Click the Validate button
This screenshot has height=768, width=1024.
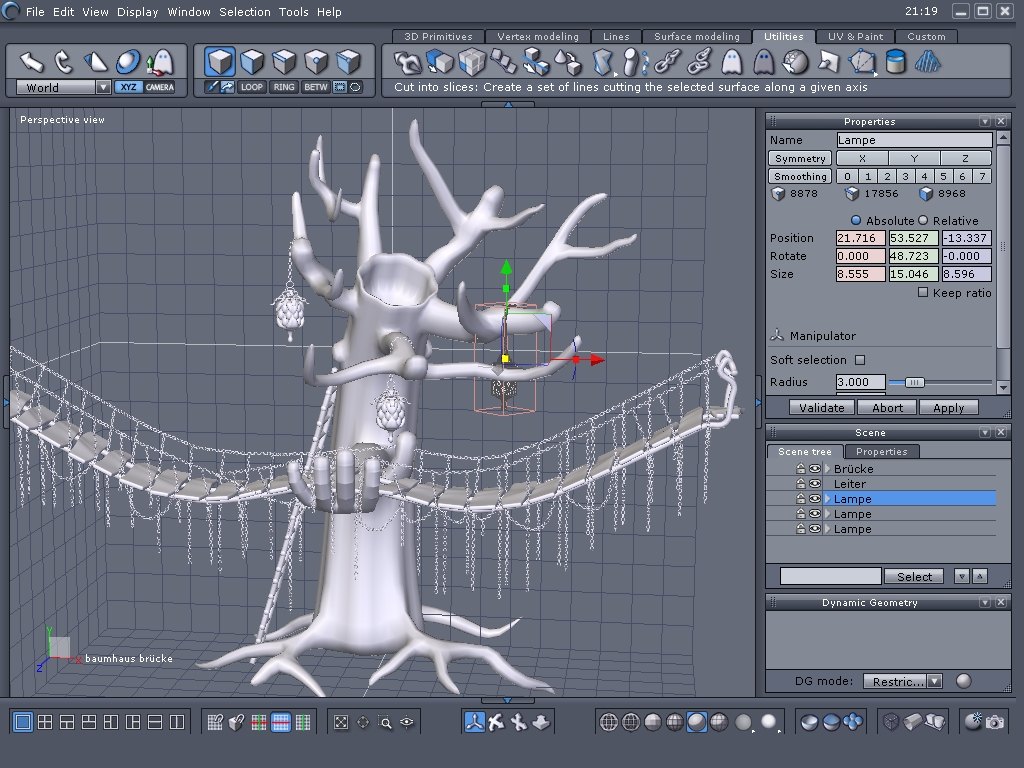(822, 407)
